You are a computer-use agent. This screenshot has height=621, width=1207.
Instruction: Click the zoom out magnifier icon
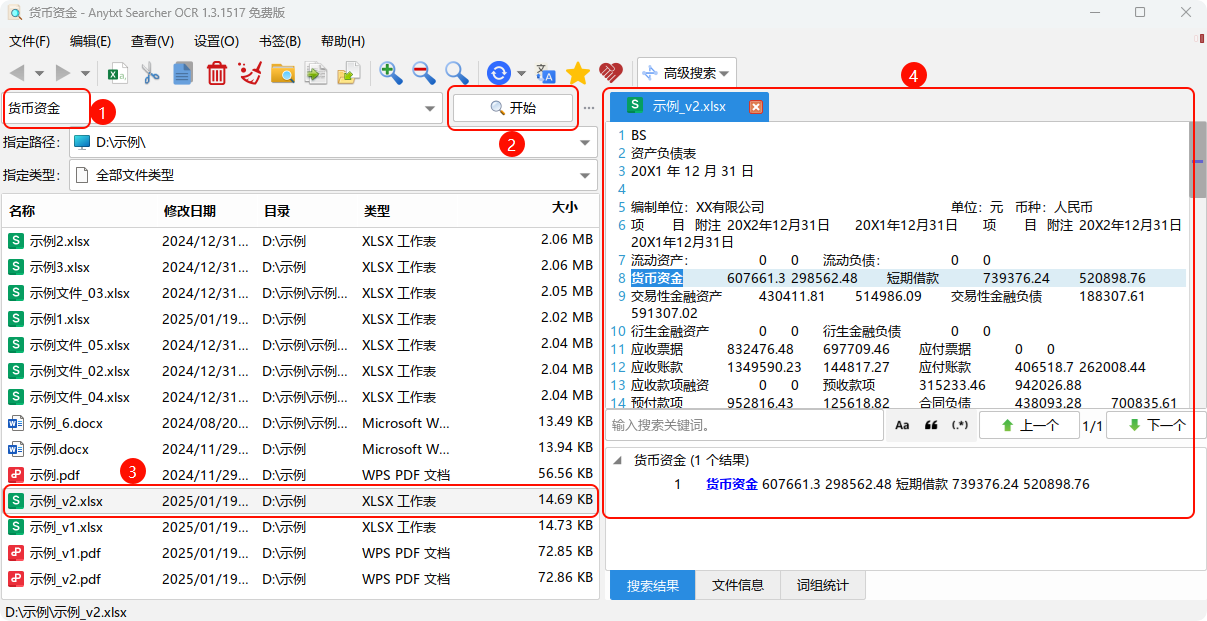423,73
